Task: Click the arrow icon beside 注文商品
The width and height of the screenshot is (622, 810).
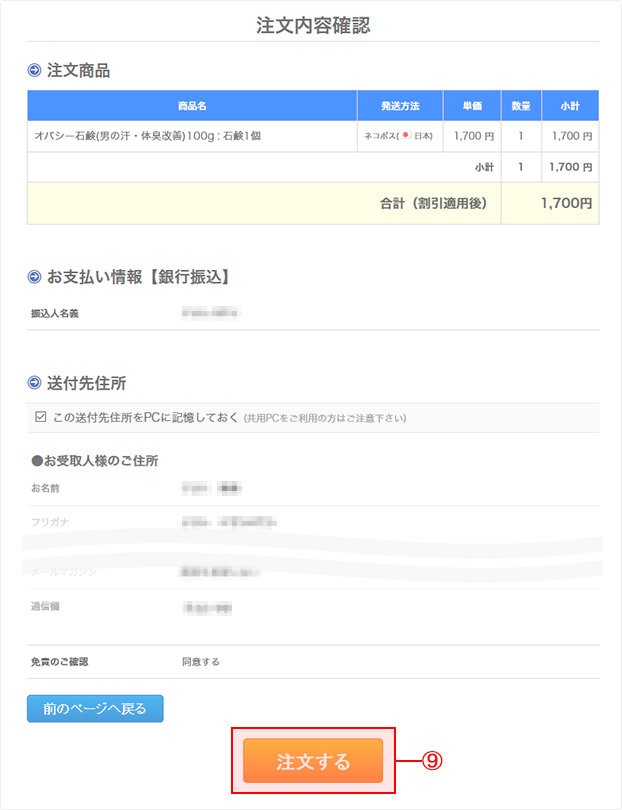Action: 35,71
